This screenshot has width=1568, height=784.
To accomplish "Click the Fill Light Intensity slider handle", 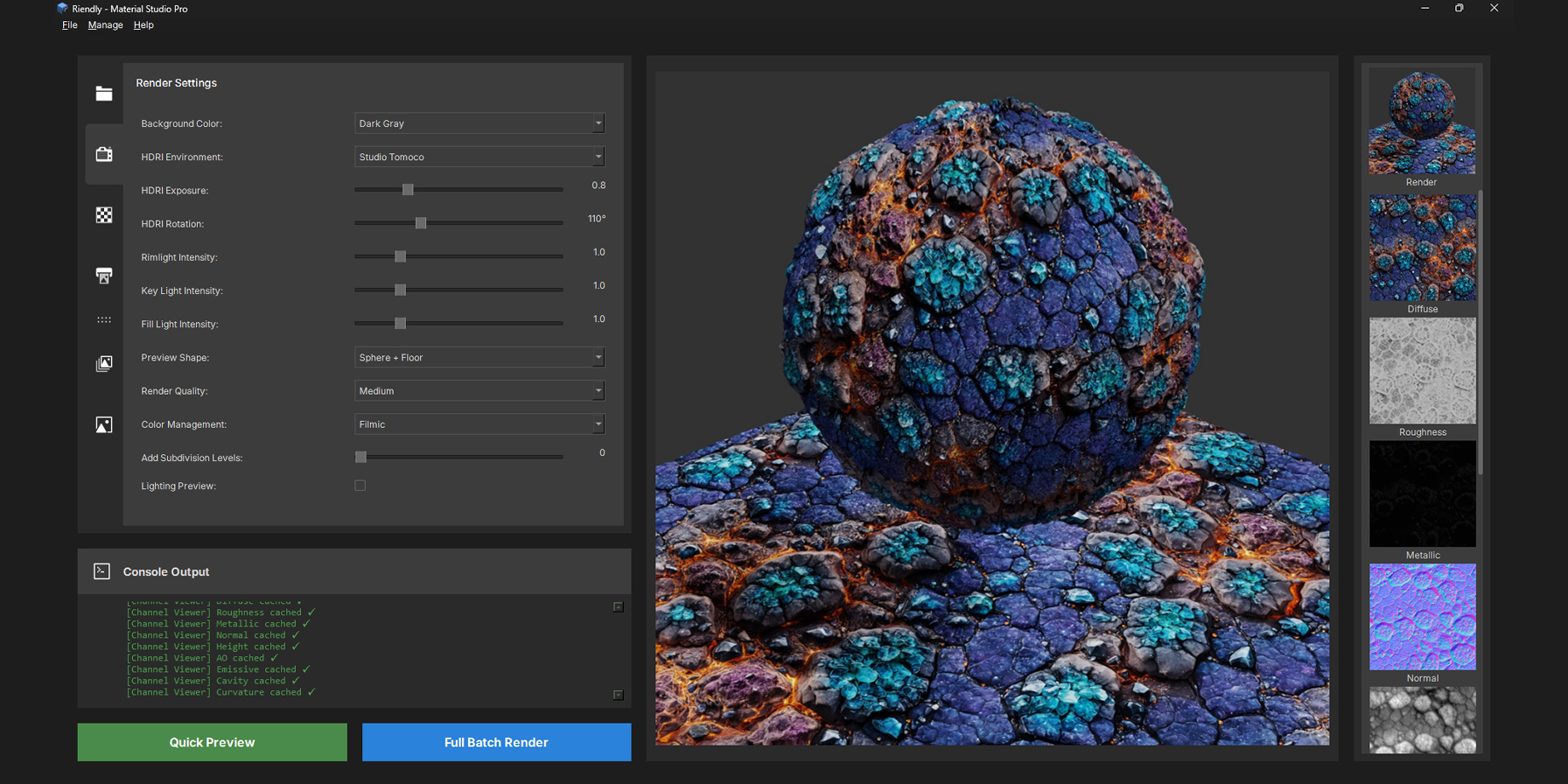I will 400,324.
